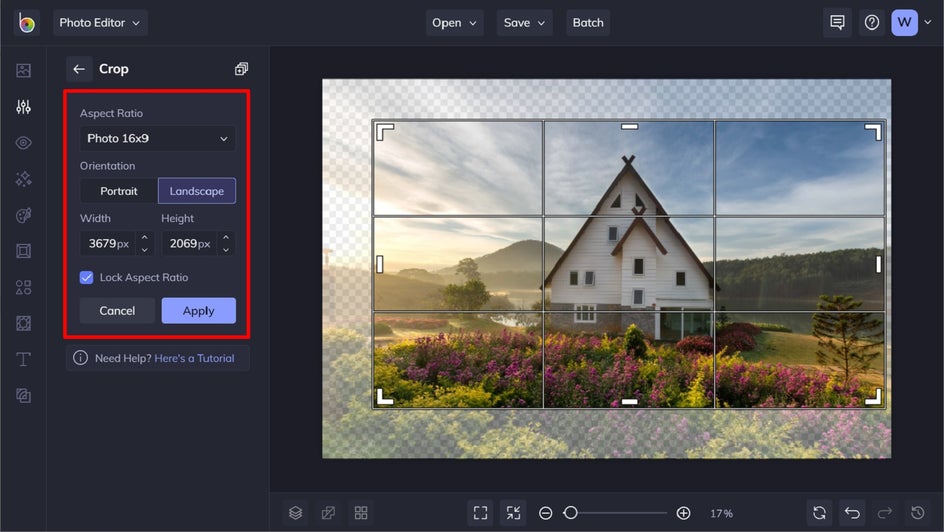Image resolution: width=944 pixels, height=532 pixels.
Task: Decrease Width with the down stepper
Action: point(144,250)
